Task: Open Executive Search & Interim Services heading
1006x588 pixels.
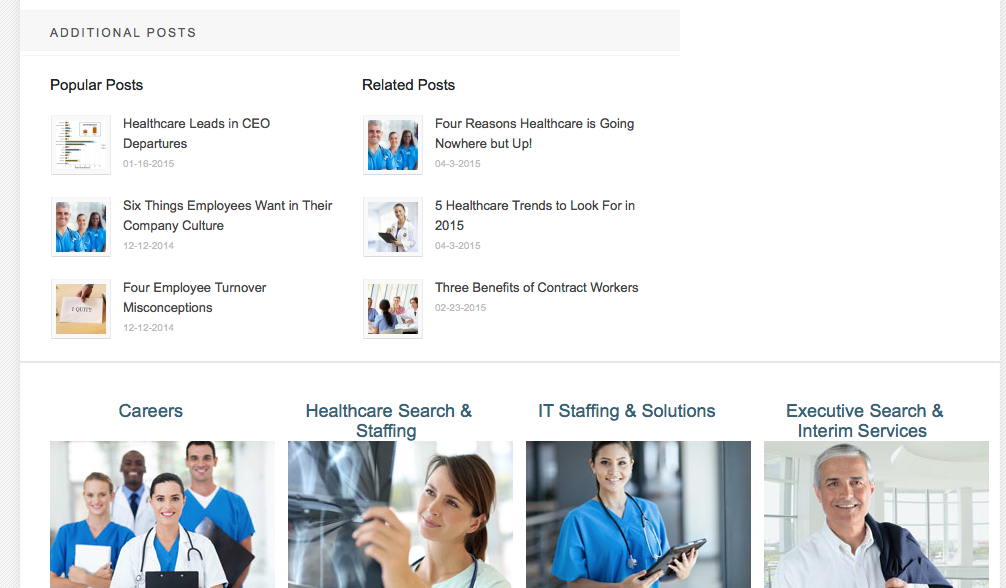Action: pos(864,420)
